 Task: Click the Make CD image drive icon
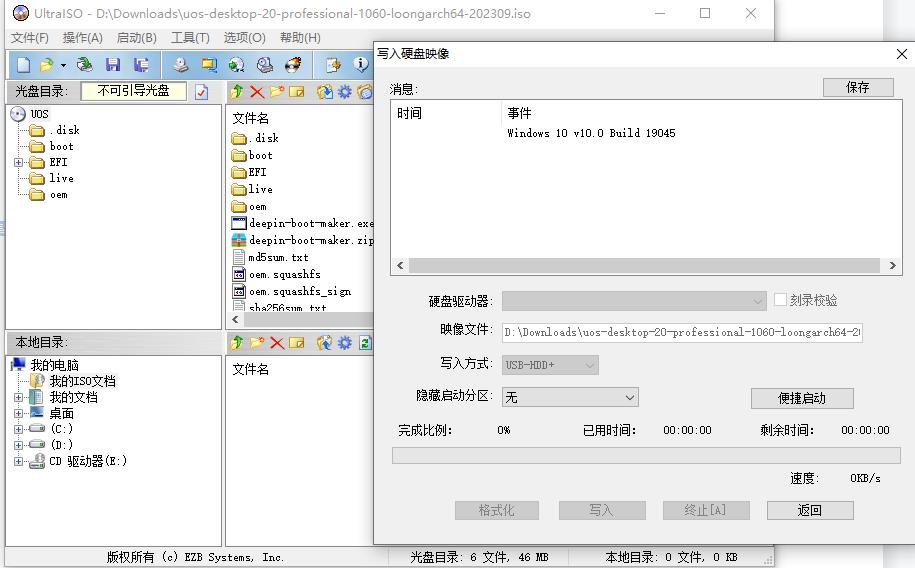(x=180, y=64)
